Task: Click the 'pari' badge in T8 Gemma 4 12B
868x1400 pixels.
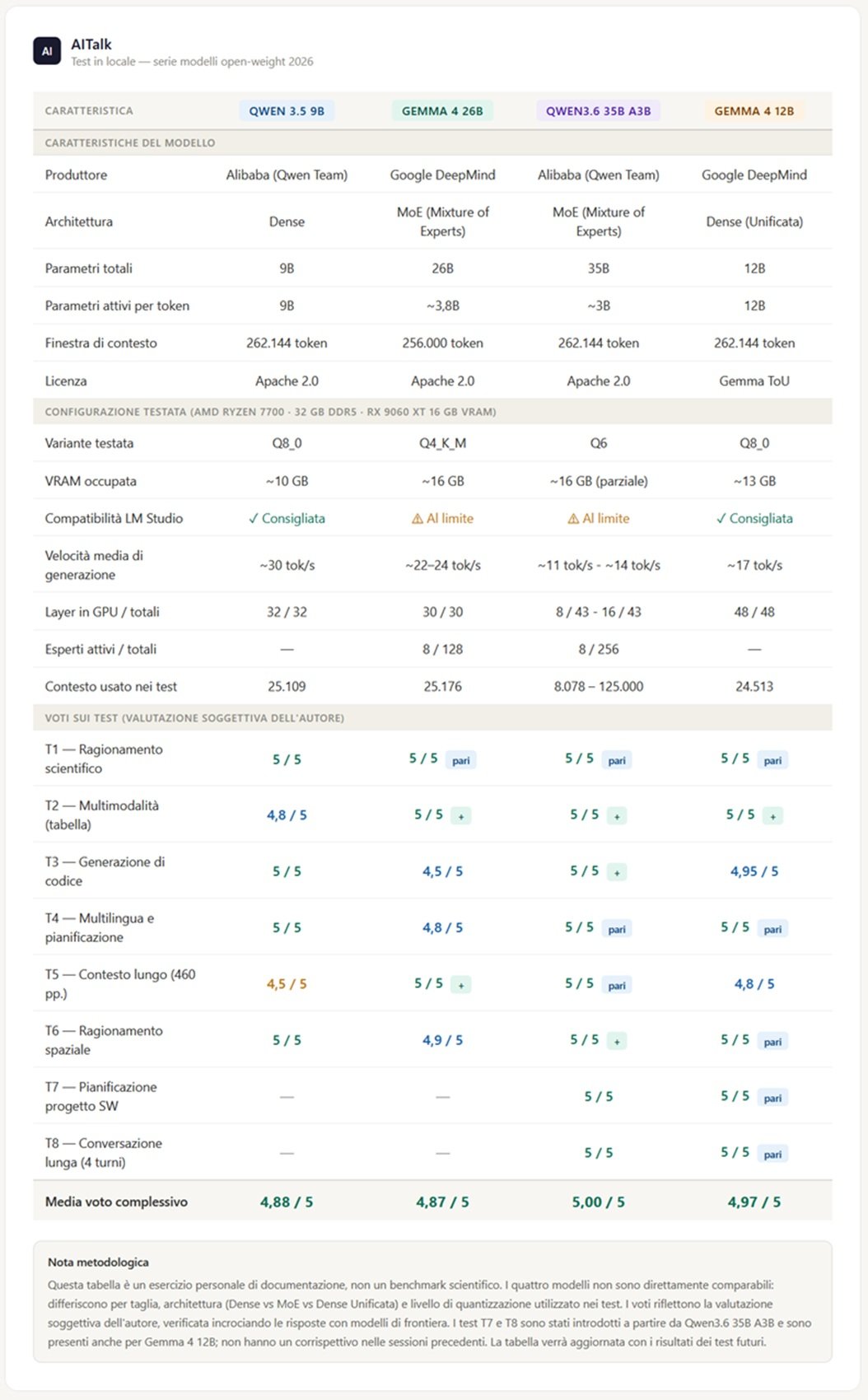Action: point(772,1154)
